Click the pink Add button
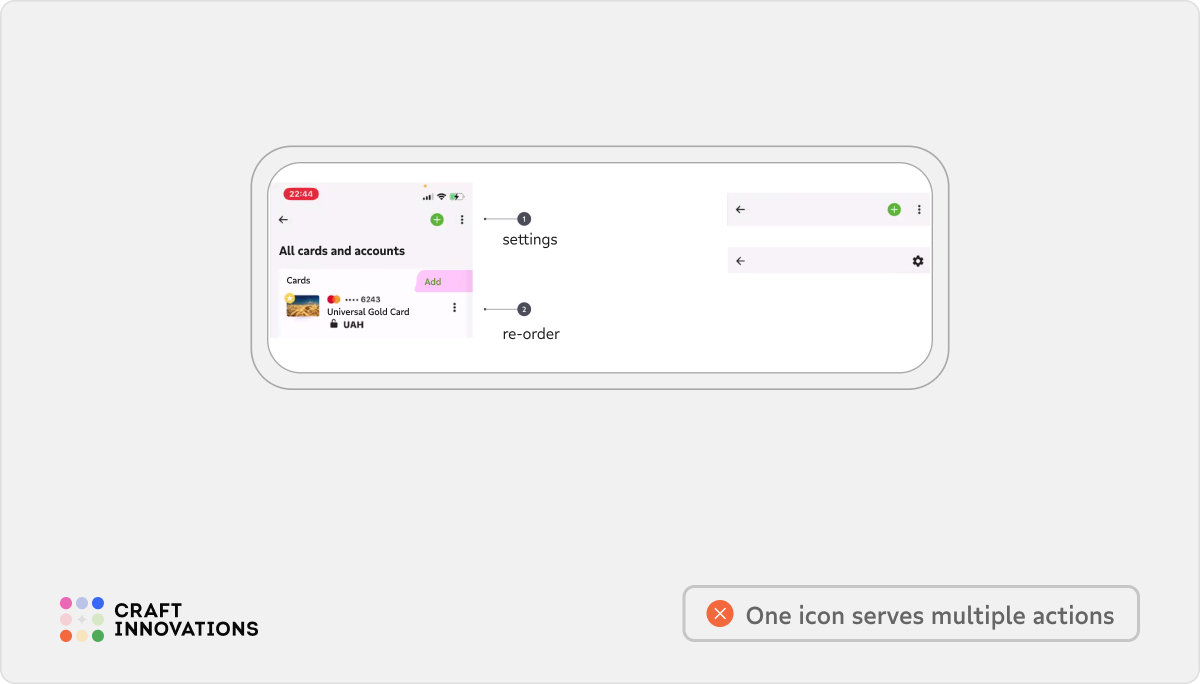This screenshot has height=684, width=1200. click(x=433, y=282)
